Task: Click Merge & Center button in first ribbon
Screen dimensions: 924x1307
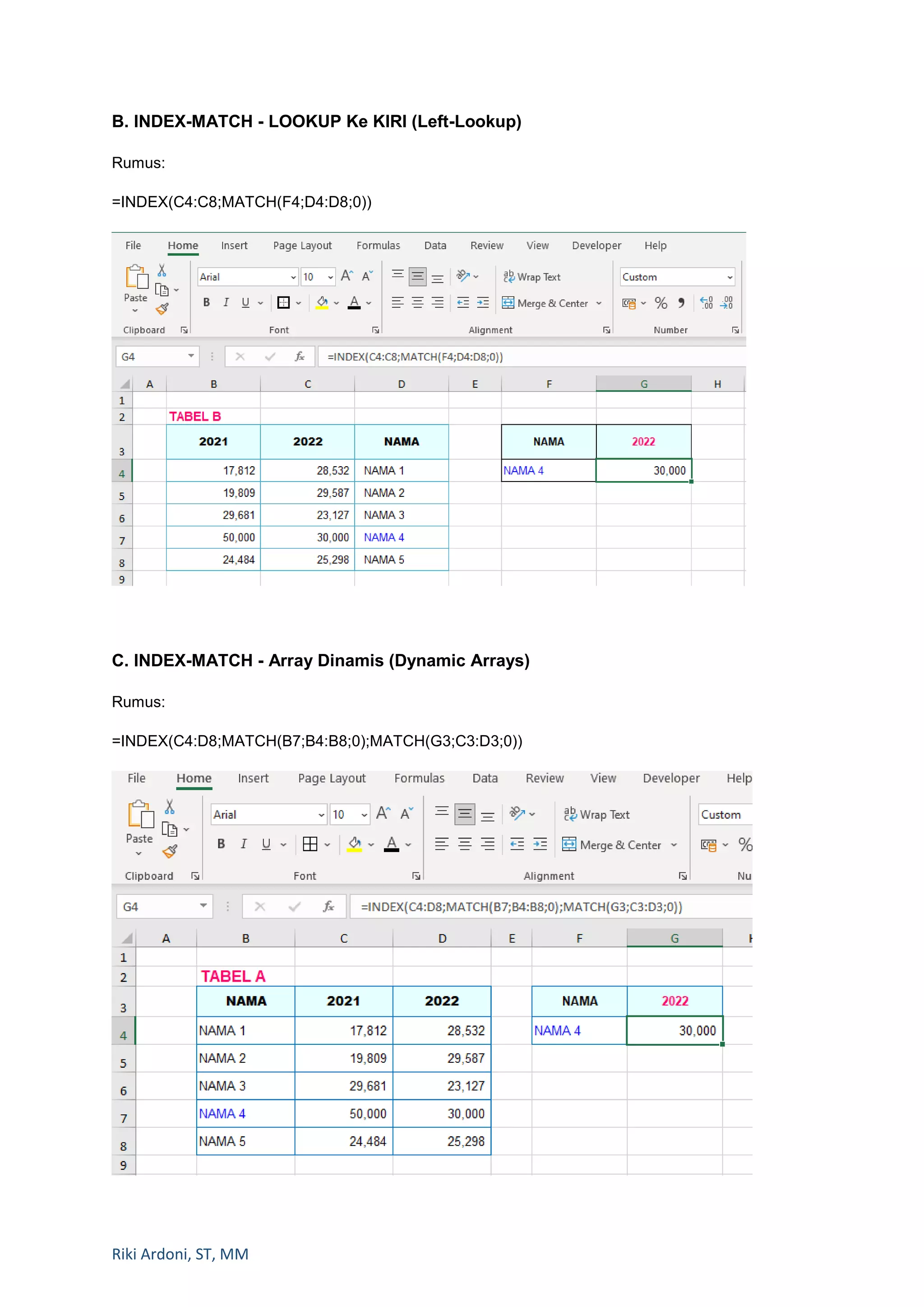Action: tap(545, 303)
